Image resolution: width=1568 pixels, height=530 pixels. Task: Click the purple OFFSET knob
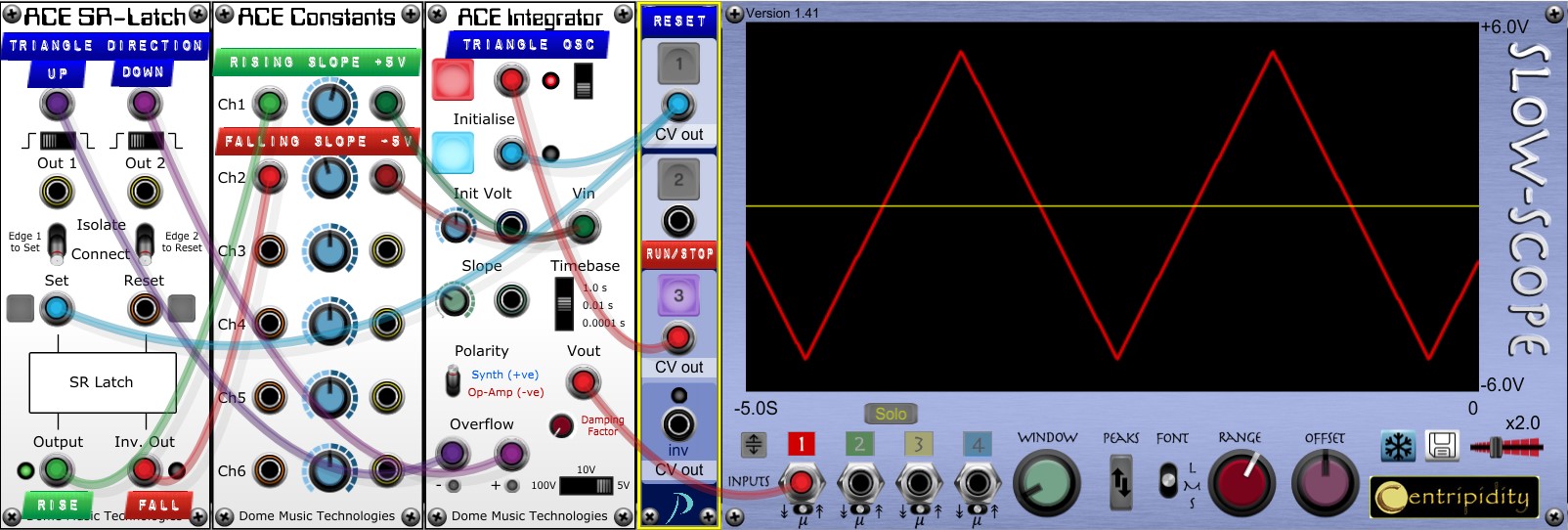1326,483
